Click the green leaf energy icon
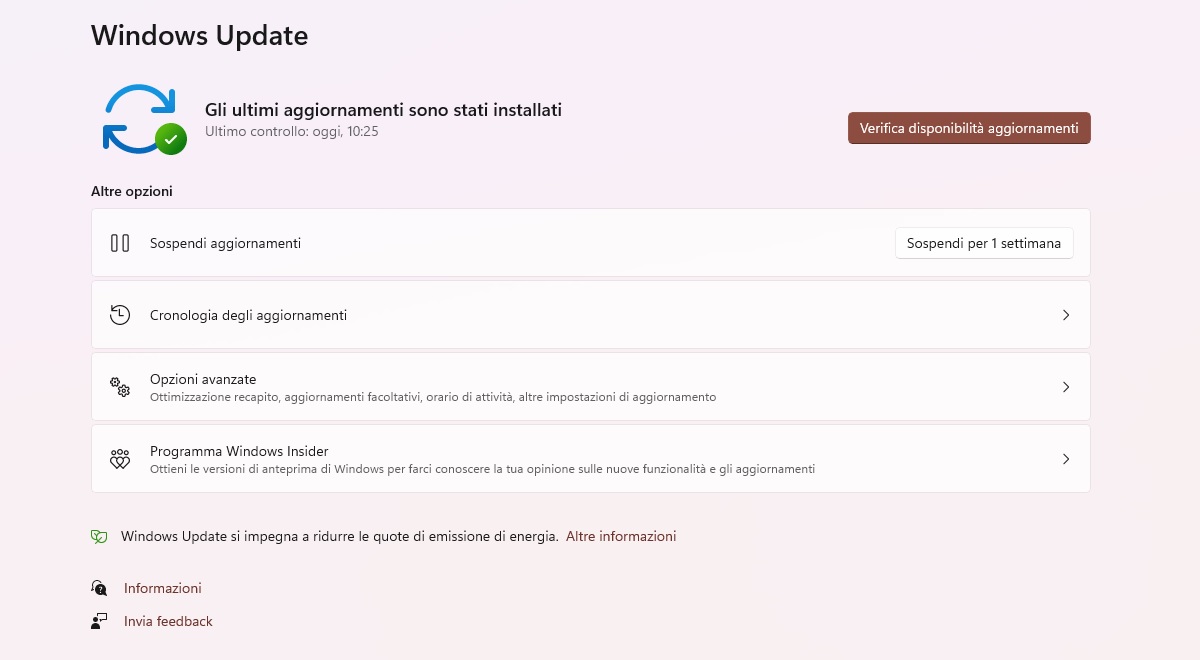 (99, 537)
